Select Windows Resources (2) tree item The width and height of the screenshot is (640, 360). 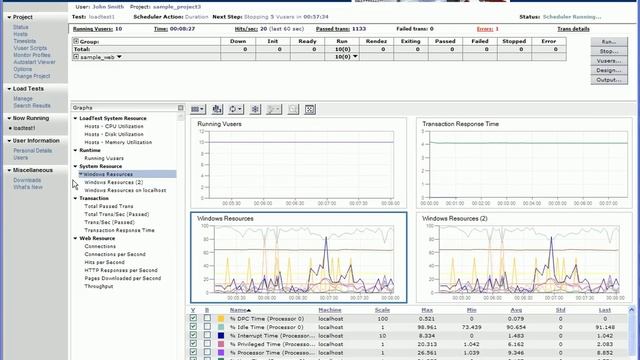tap(113, 182)
